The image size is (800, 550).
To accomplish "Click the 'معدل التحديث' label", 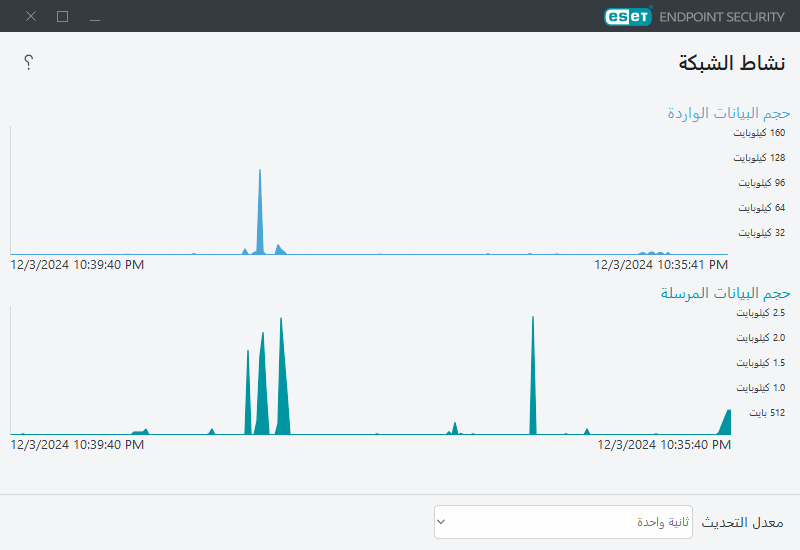I will [x=742, y=522].
